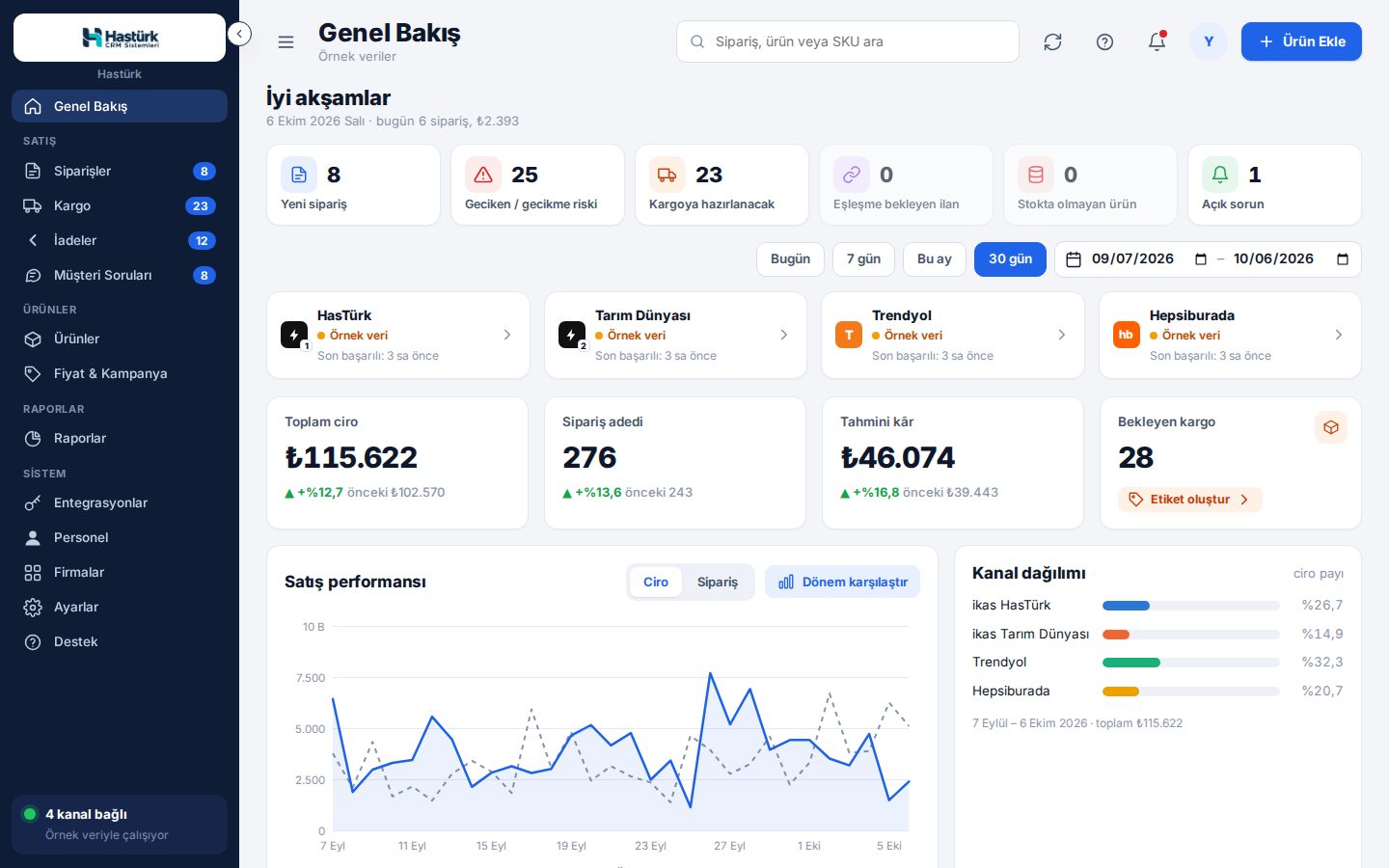The height and width of the screenshot is (868, 1389).
Task: Click the Trendyol green share bar
Action: coord(1131,663)
